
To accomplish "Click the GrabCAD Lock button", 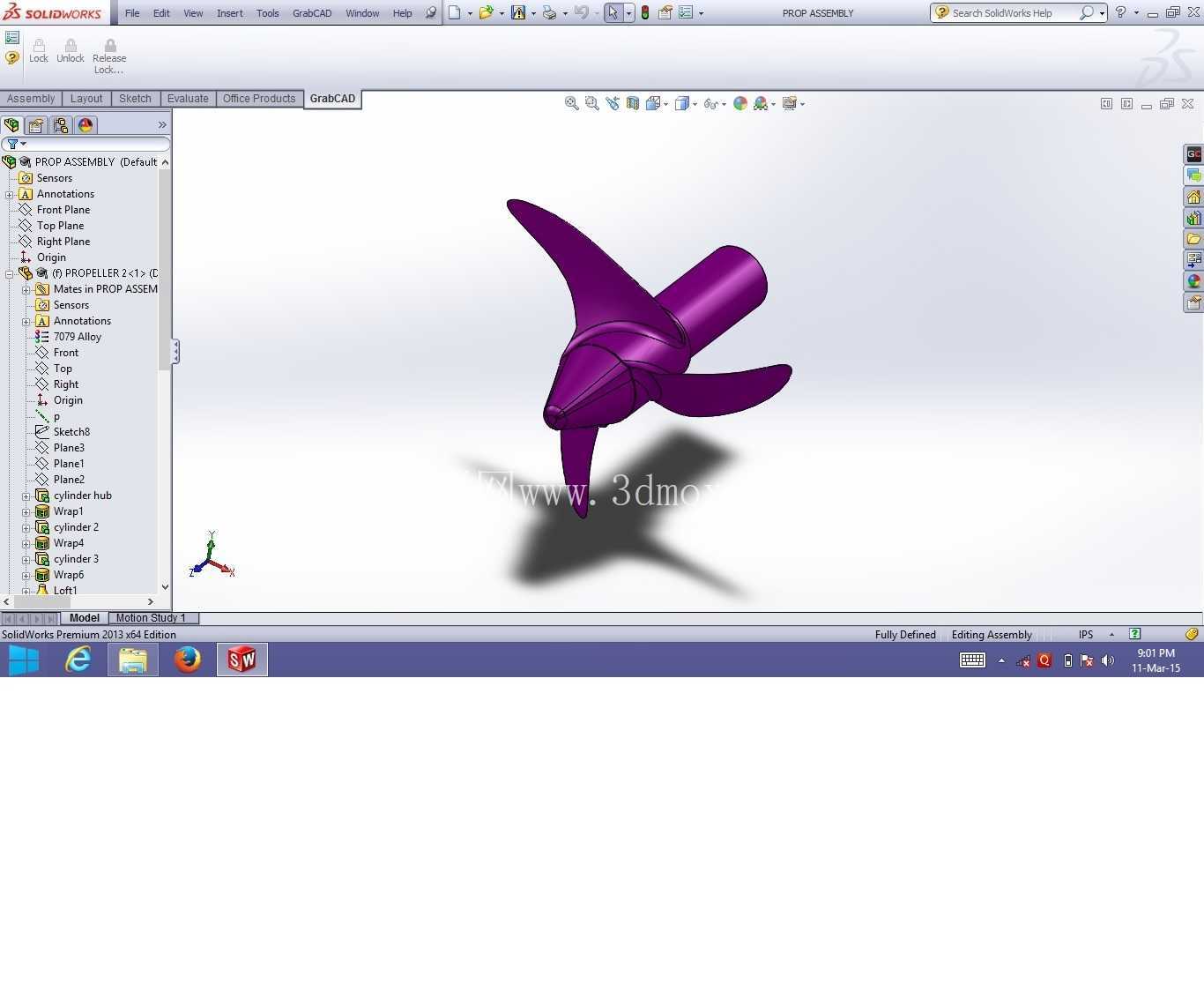I will (39, 51).
